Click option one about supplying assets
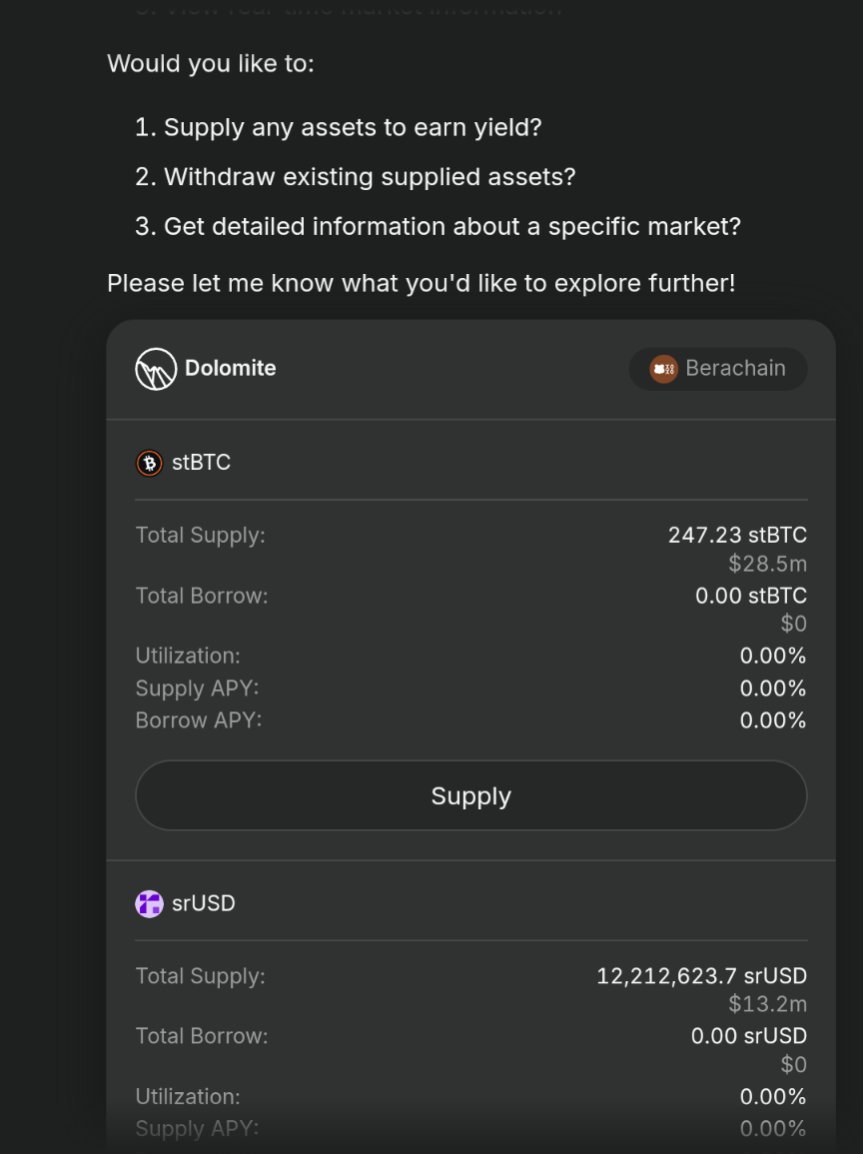The image size is (863, 1154). 338,127
